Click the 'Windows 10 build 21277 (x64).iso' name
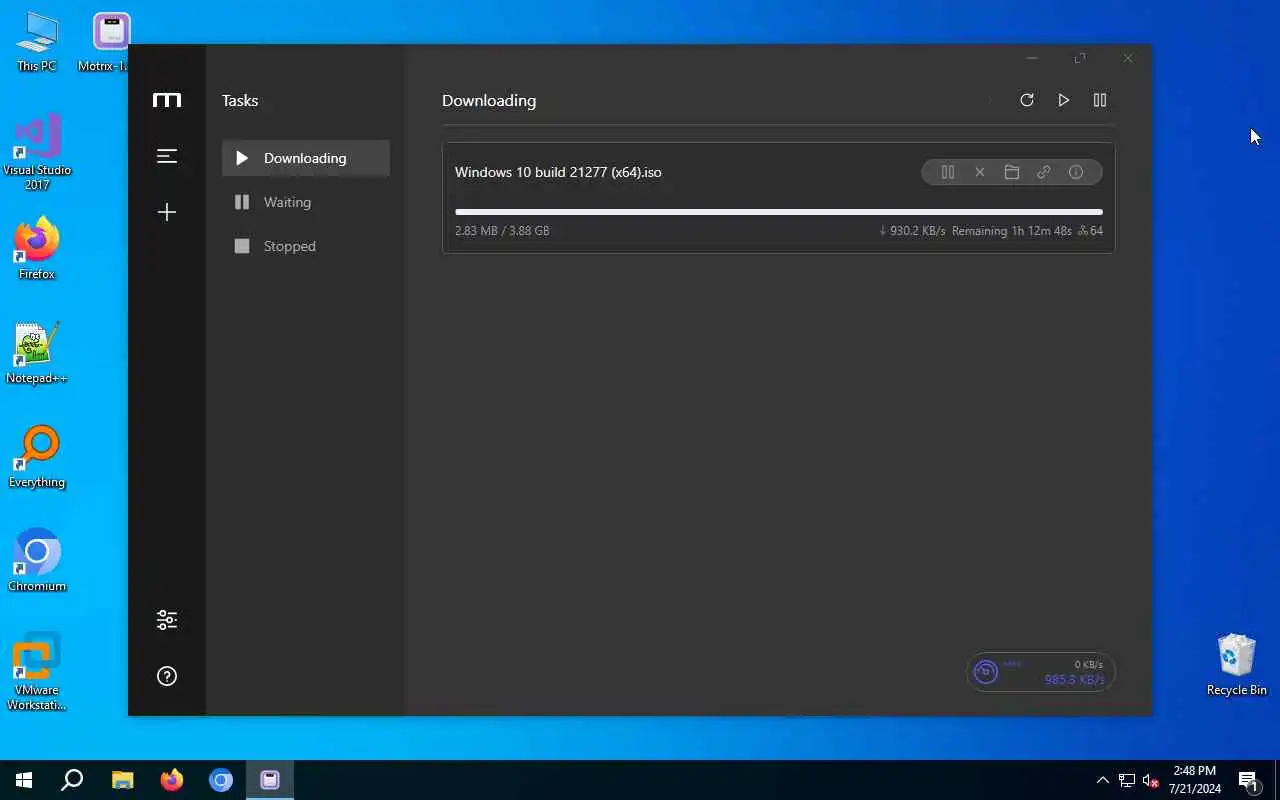 558,172
